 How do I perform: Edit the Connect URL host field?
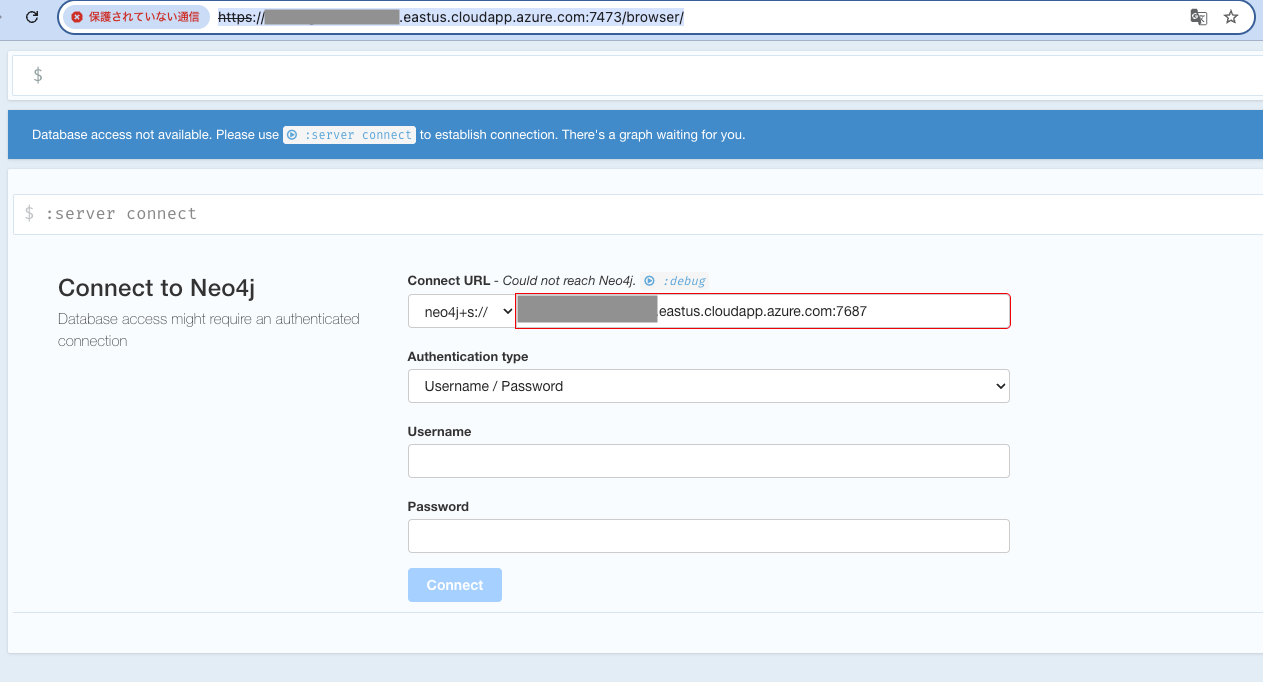click(763, 311)
